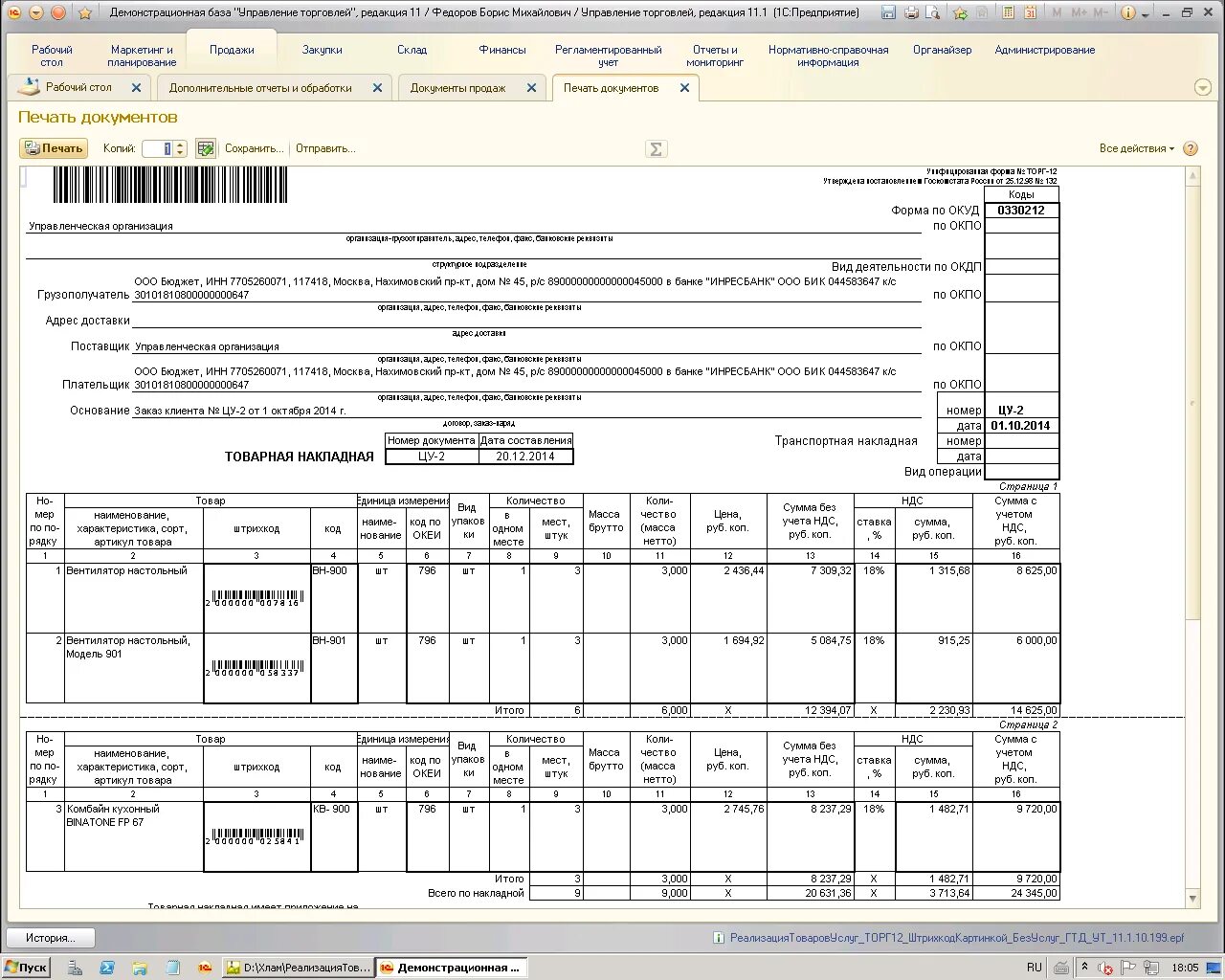Open the folder explorer quick launch icon

(140, 968)
